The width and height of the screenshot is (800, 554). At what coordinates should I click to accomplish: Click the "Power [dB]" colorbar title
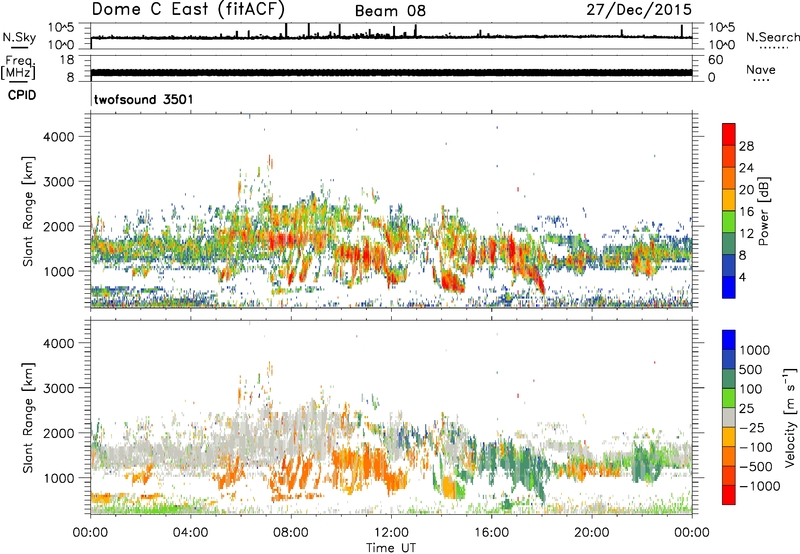(x=763, y=211)
